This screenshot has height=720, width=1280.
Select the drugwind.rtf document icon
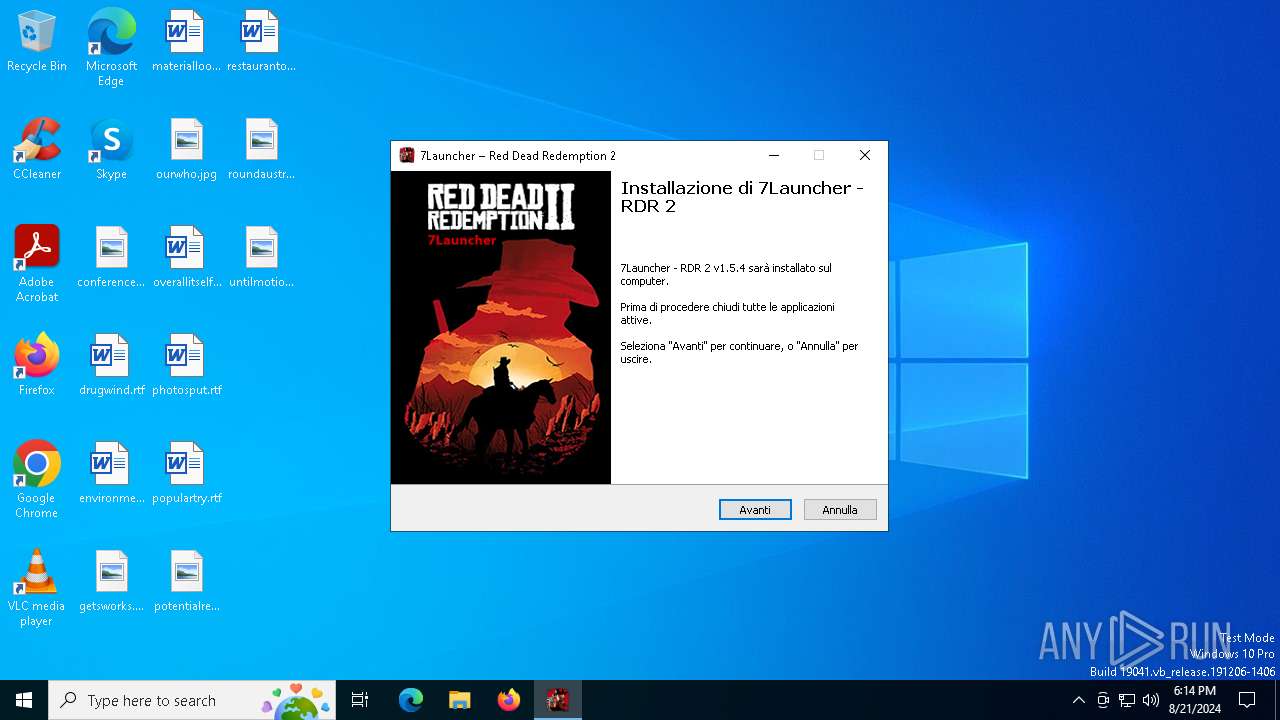(x=111, y=366)
